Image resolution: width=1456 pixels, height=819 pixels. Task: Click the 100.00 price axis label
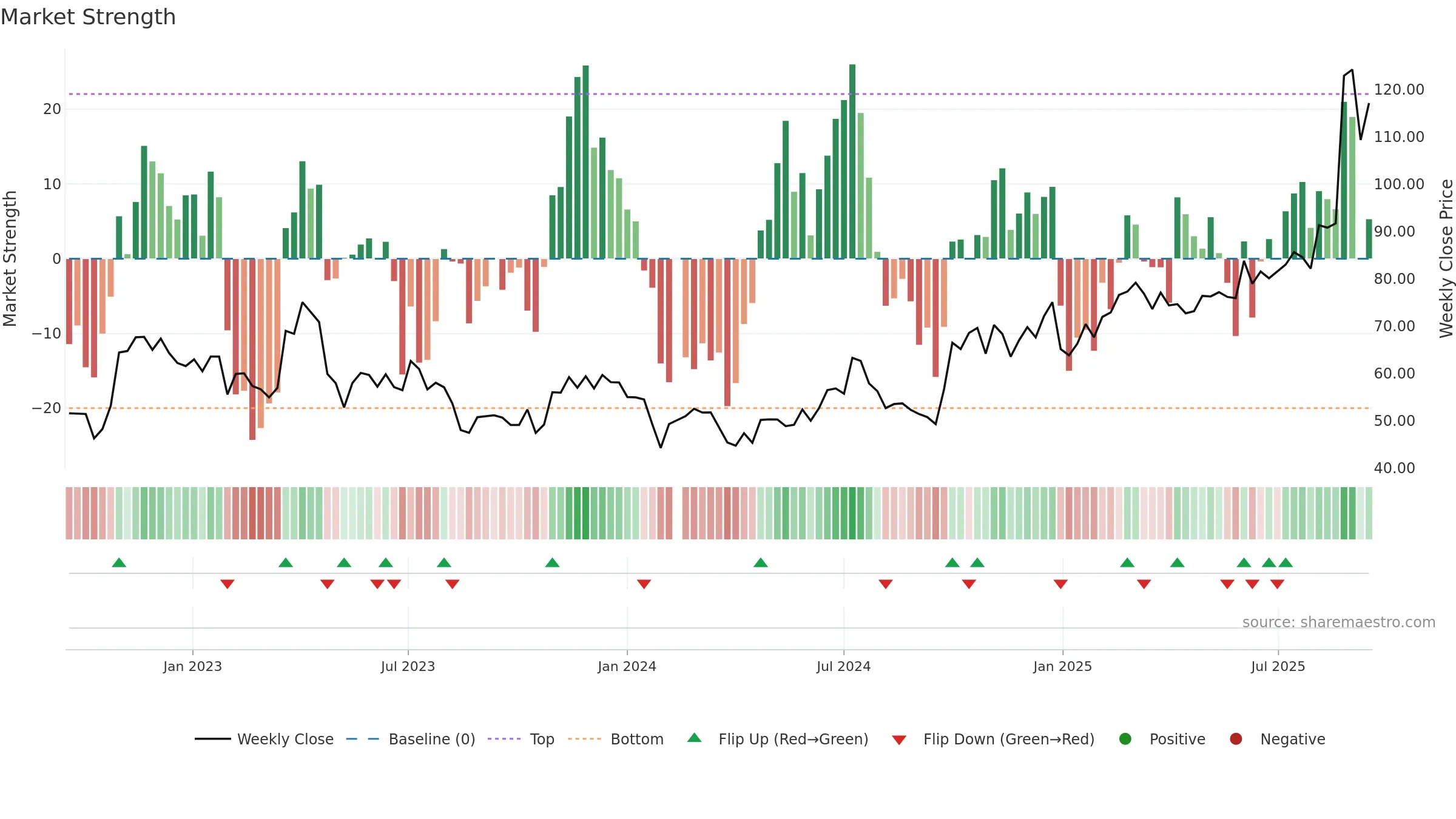point(1399,184)
